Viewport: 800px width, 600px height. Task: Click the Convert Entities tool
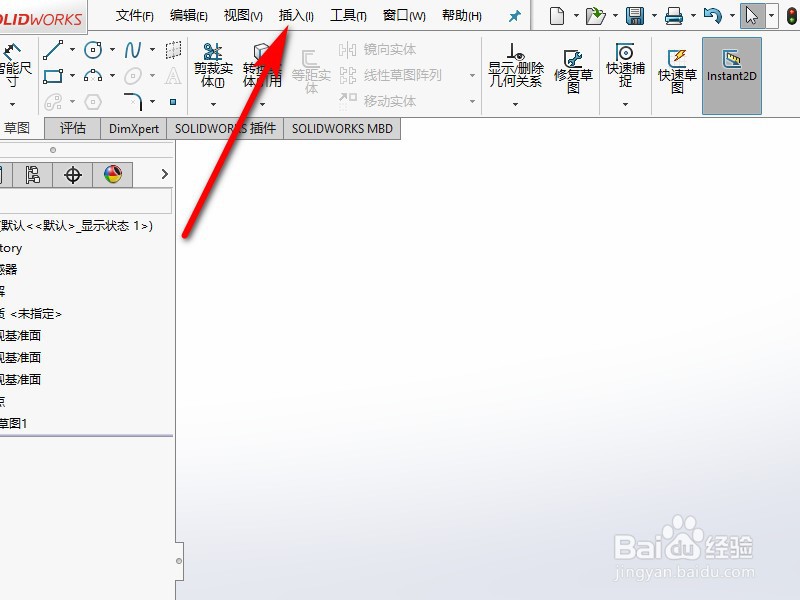point(262,65)
